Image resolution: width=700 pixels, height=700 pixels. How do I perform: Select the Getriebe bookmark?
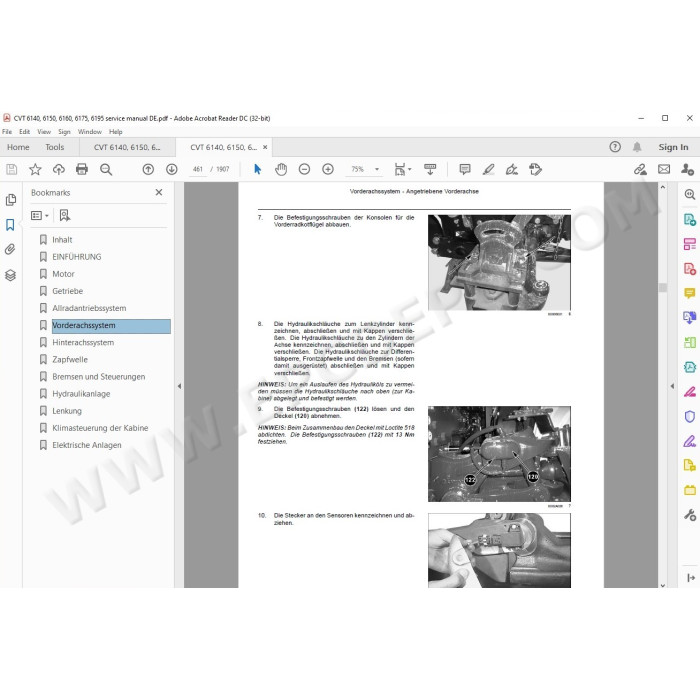point(68,291)
